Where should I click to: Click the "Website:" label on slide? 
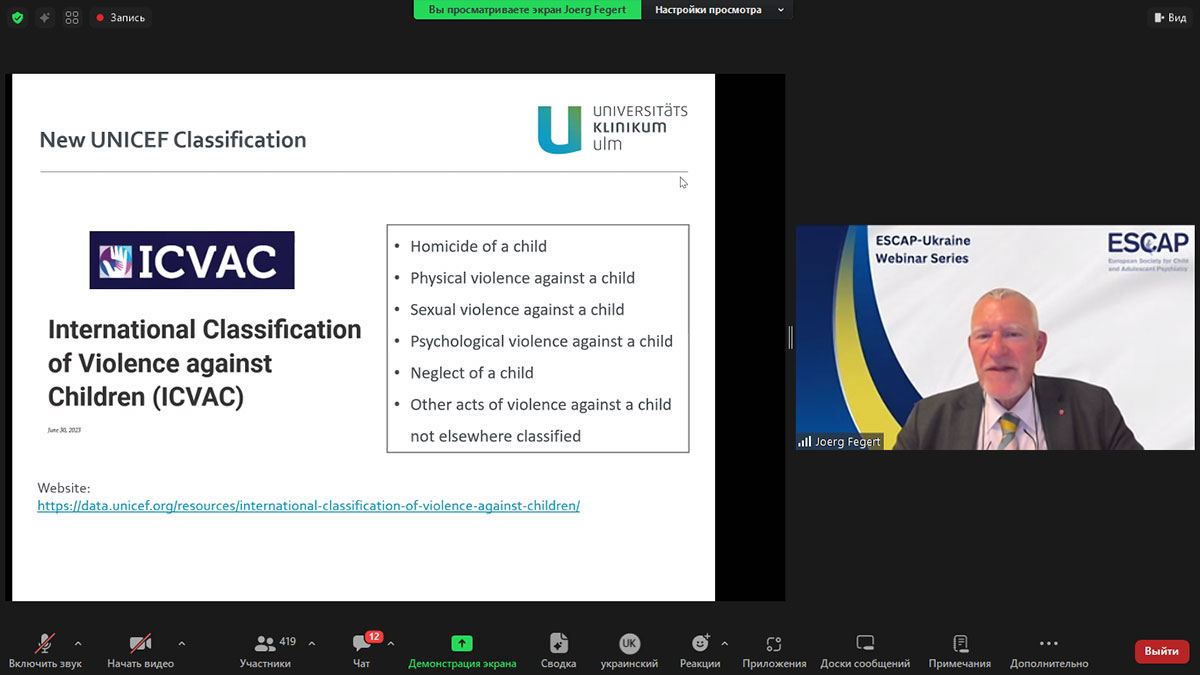pos(64,488)
